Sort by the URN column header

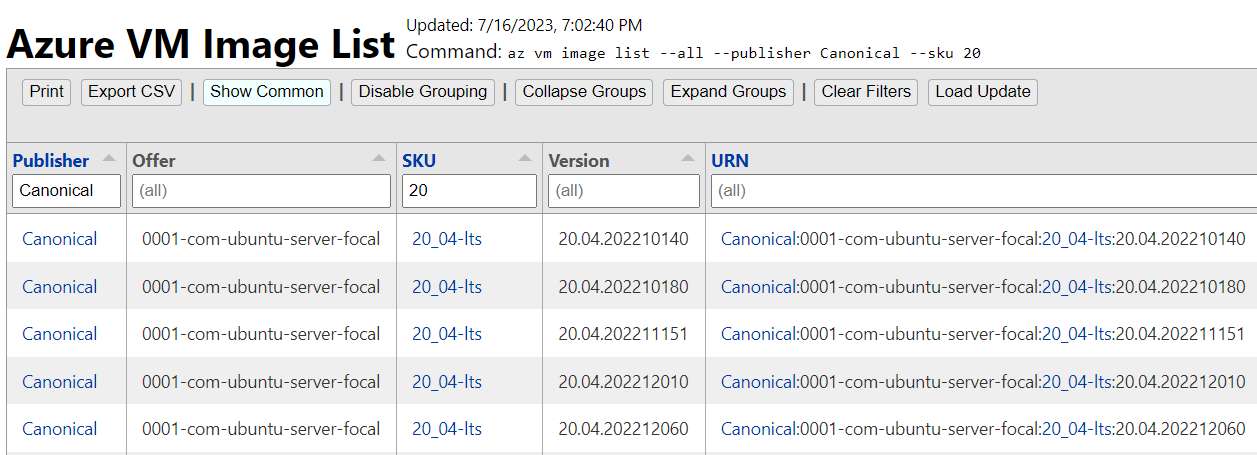click(x=730, y=160)
